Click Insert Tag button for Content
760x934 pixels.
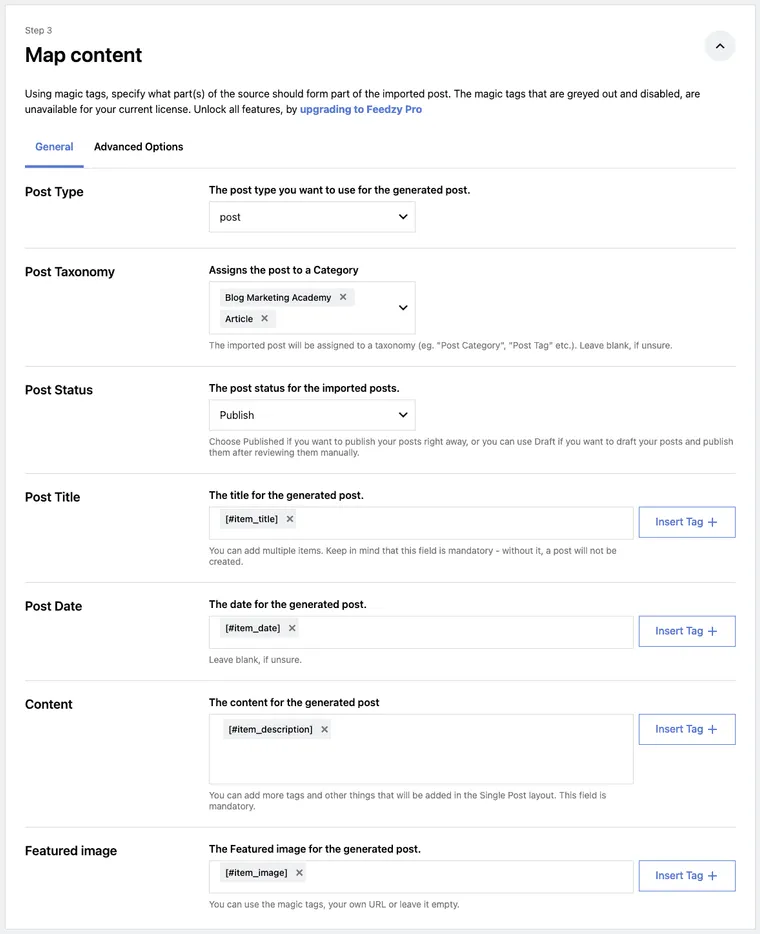pyautogui.click(x=687, y=729)
